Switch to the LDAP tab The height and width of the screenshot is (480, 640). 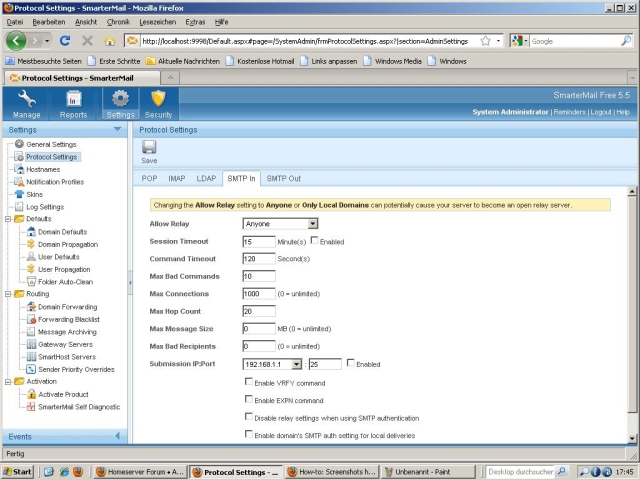(206, 179)
